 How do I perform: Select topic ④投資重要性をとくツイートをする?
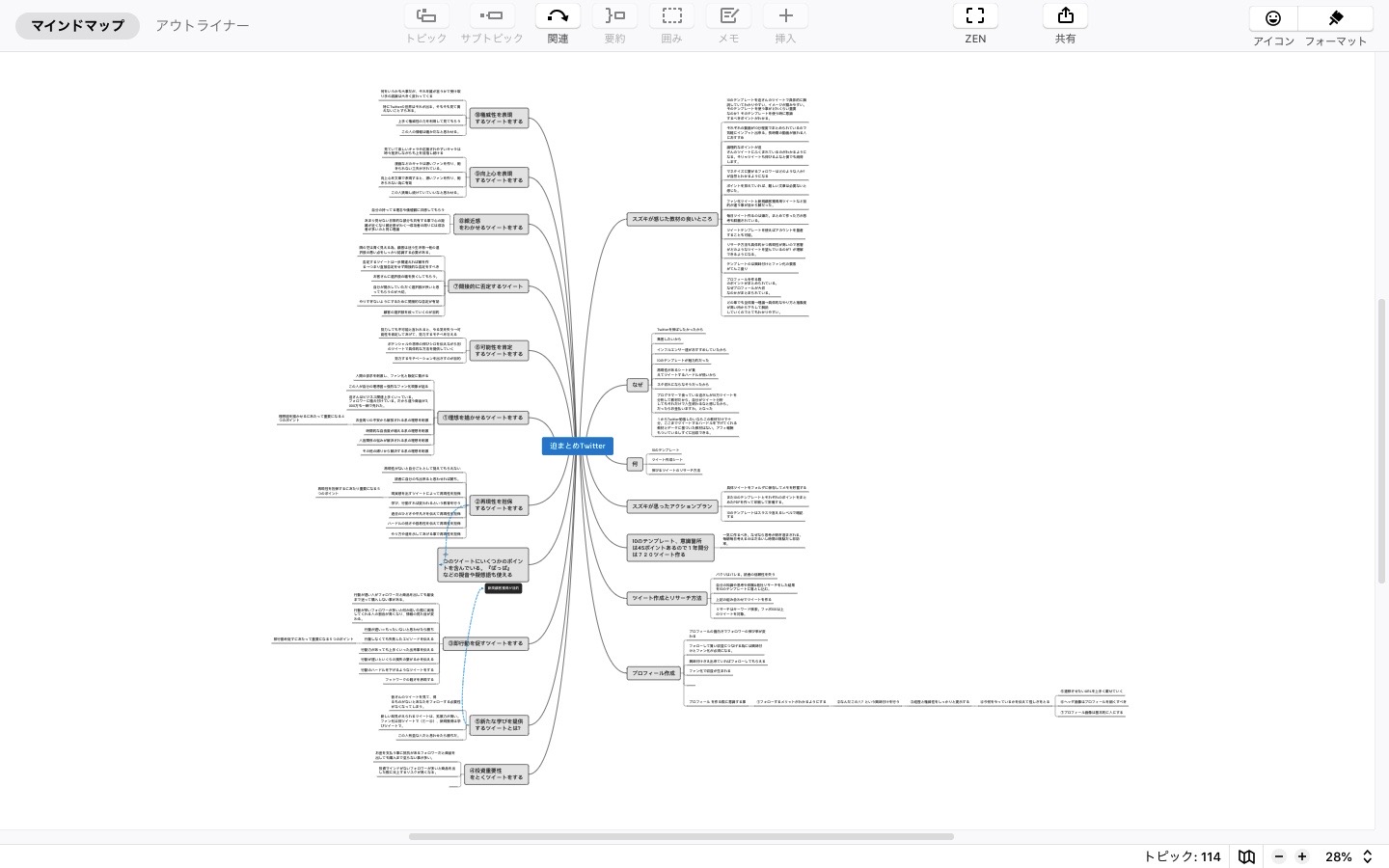click(496, 774)
